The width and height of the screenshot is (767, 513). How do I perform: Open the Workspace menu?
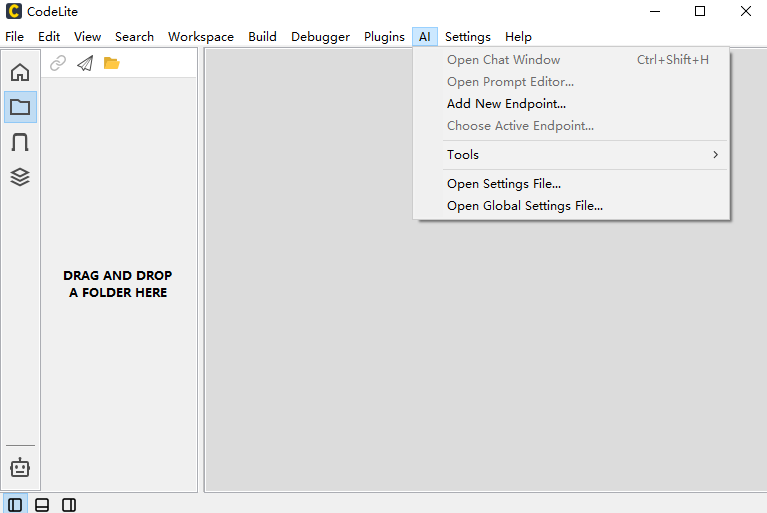point(201,37)
